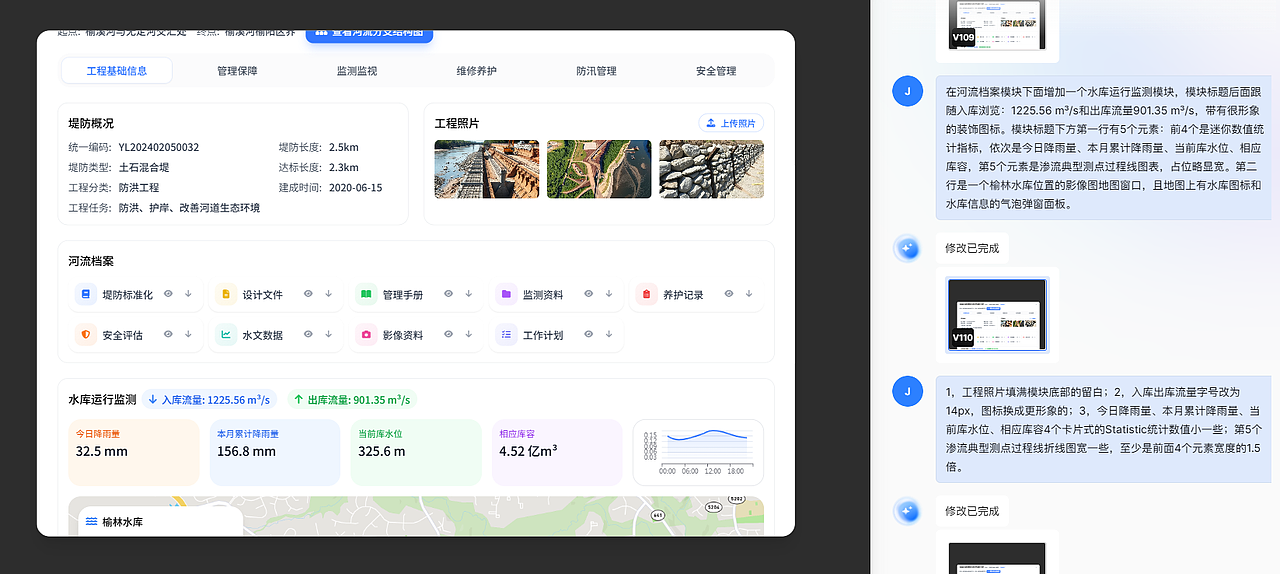This screenshot has height=574, width=1280.
Task: Click the 工作计划 list icon
Action: [x=506, y=335]
